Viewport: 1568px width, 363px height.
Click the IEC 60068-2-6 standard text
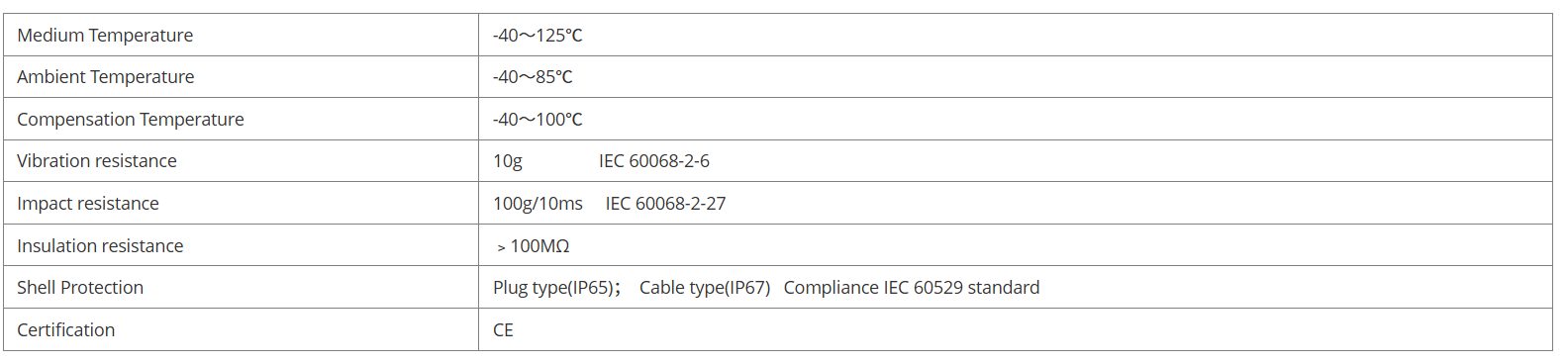click(x=654, y=160)
